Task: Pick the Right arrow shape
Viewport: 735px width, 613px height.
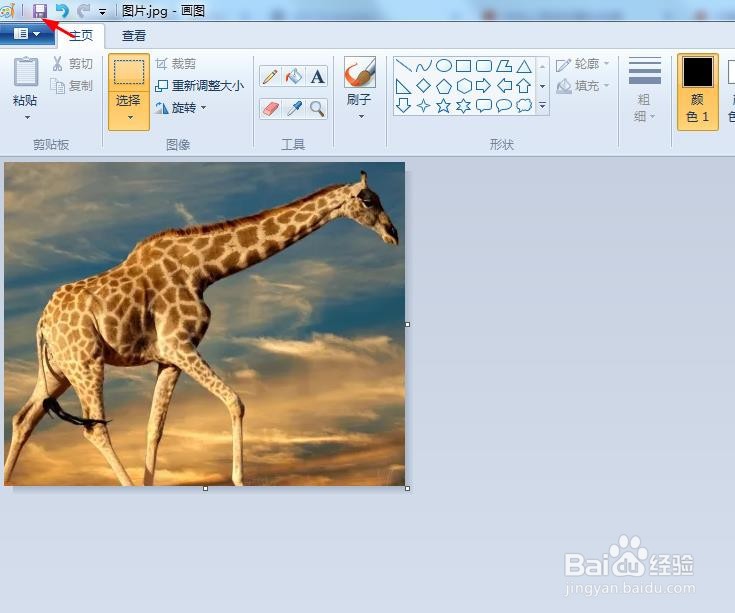Action: 484,86
